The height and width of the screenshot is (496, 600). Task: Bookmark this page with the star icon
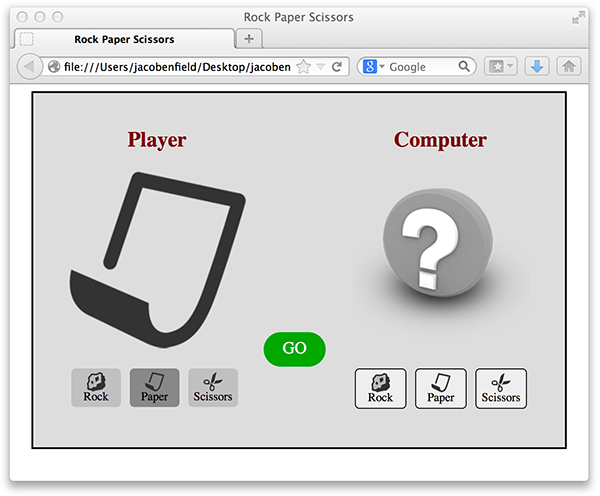pos(303,67)
